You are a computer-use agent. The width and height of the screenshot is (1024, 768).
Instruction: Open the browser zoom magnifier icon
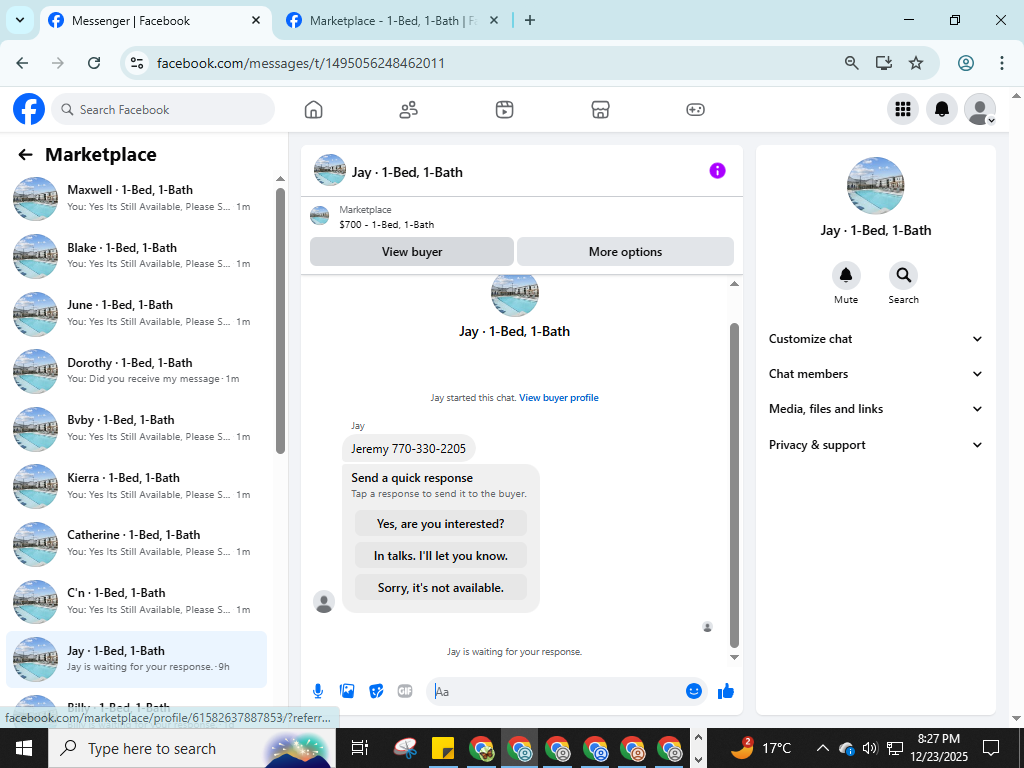851,63
